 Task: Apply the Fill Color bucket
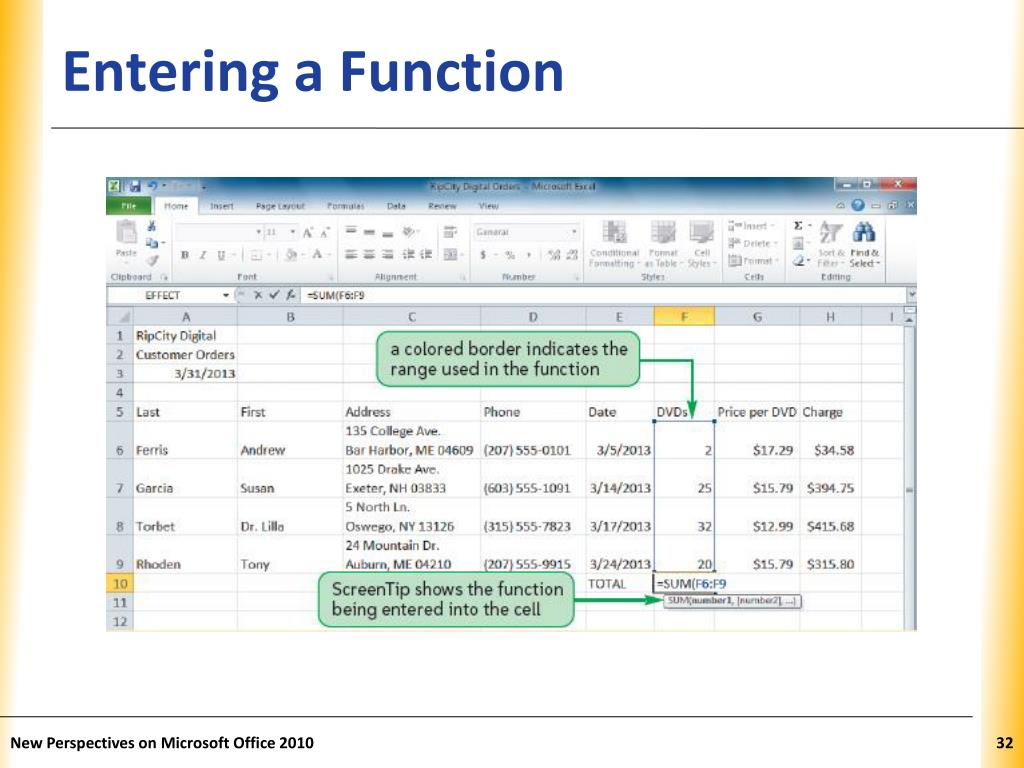click(x=292, y=255)
